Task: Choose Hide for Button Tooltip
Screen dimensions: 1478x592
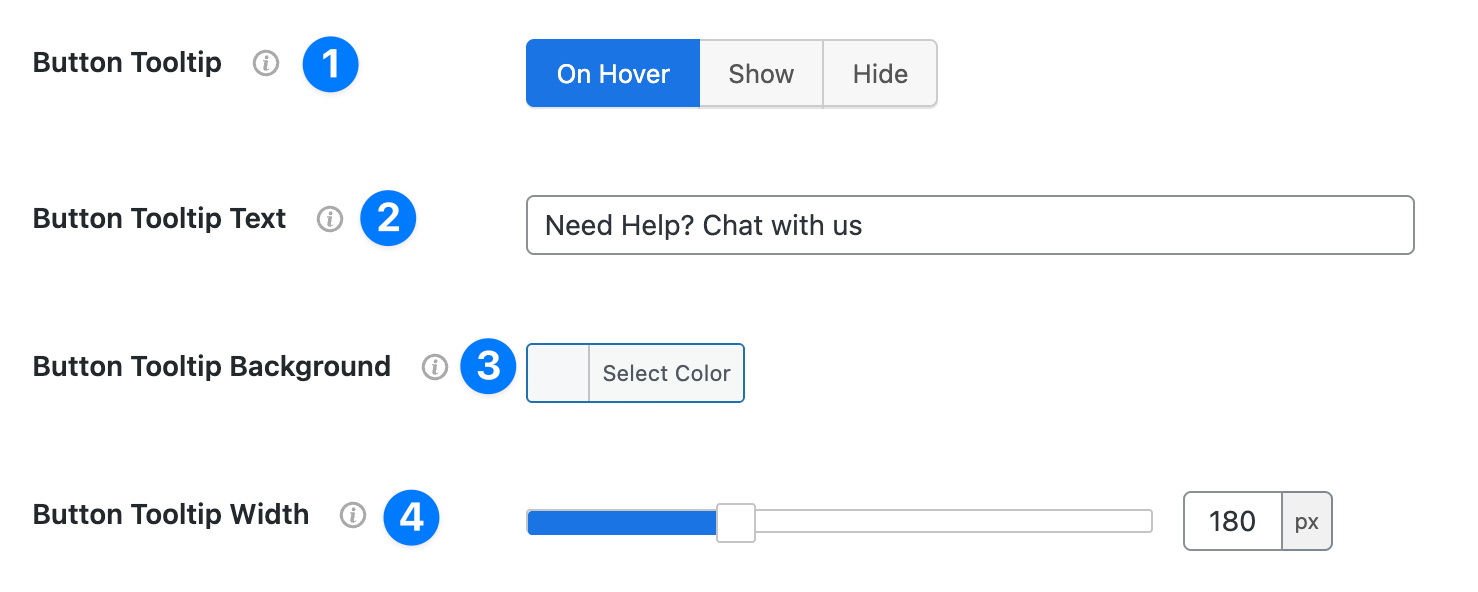Action: [880, 74]
